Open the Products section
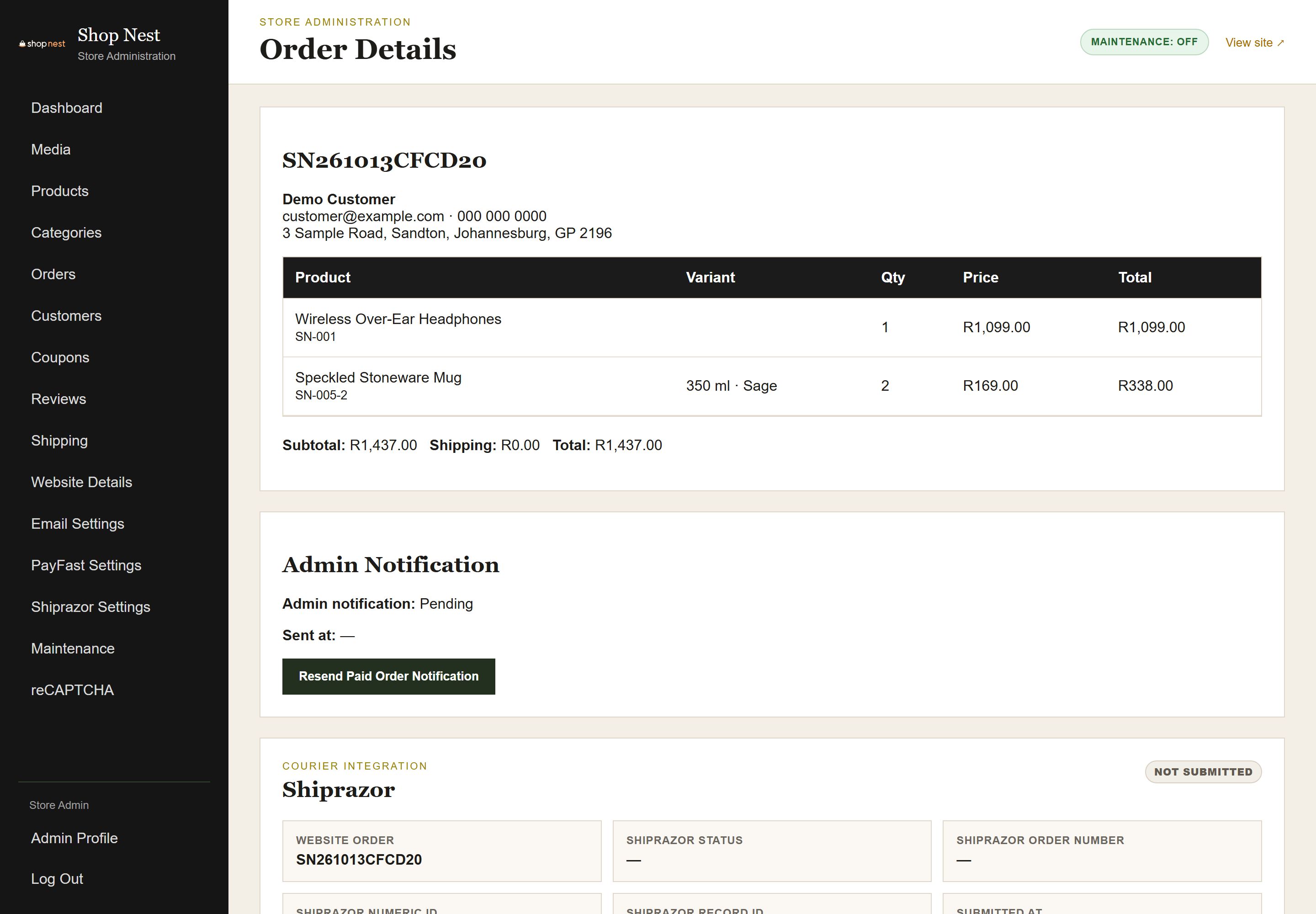Viewport: 1316px width, 914px height. 59,191
